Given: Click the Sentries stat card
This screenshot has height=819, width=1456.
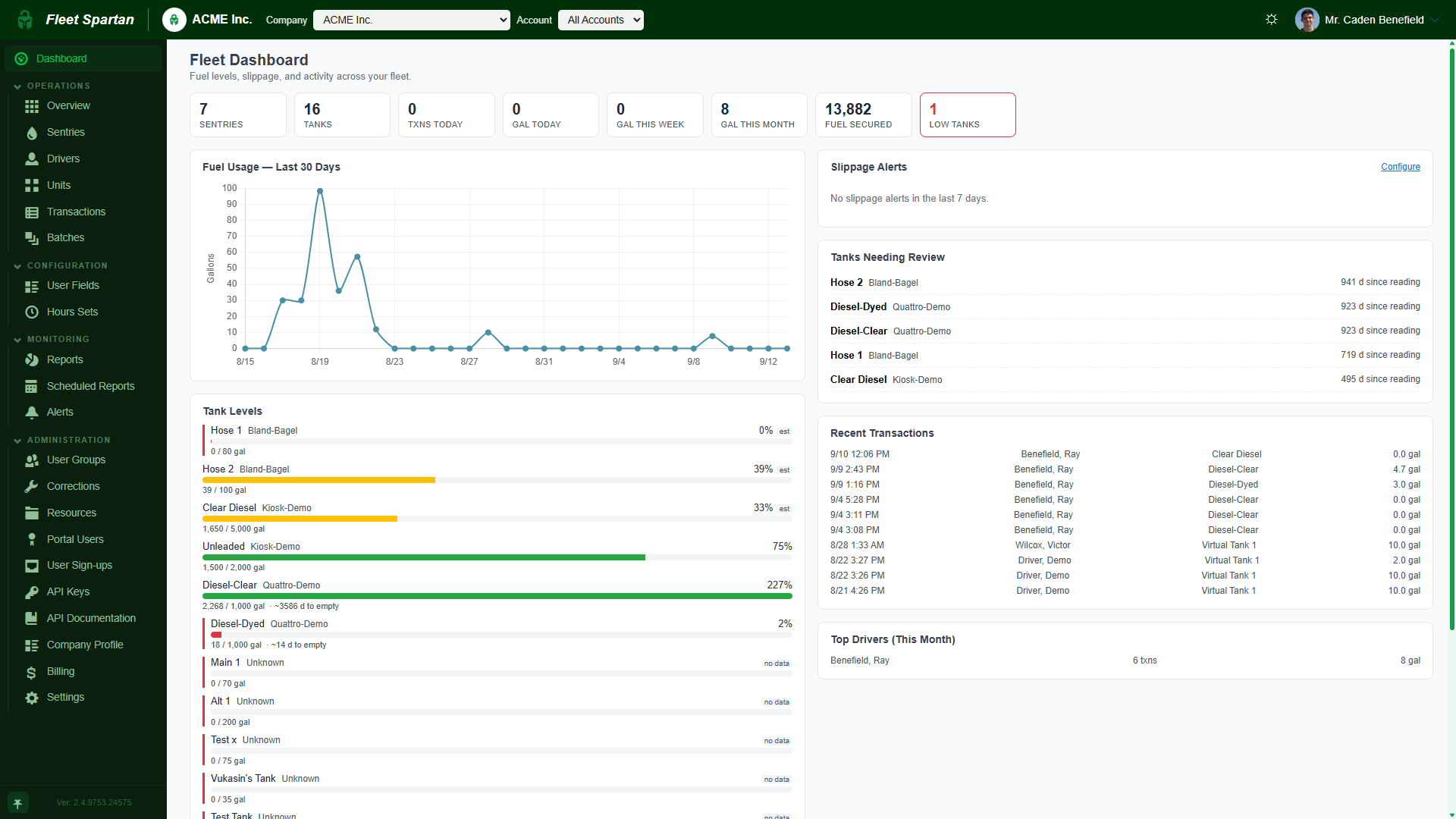Looking at the screenshot, I should pos(237,115).
